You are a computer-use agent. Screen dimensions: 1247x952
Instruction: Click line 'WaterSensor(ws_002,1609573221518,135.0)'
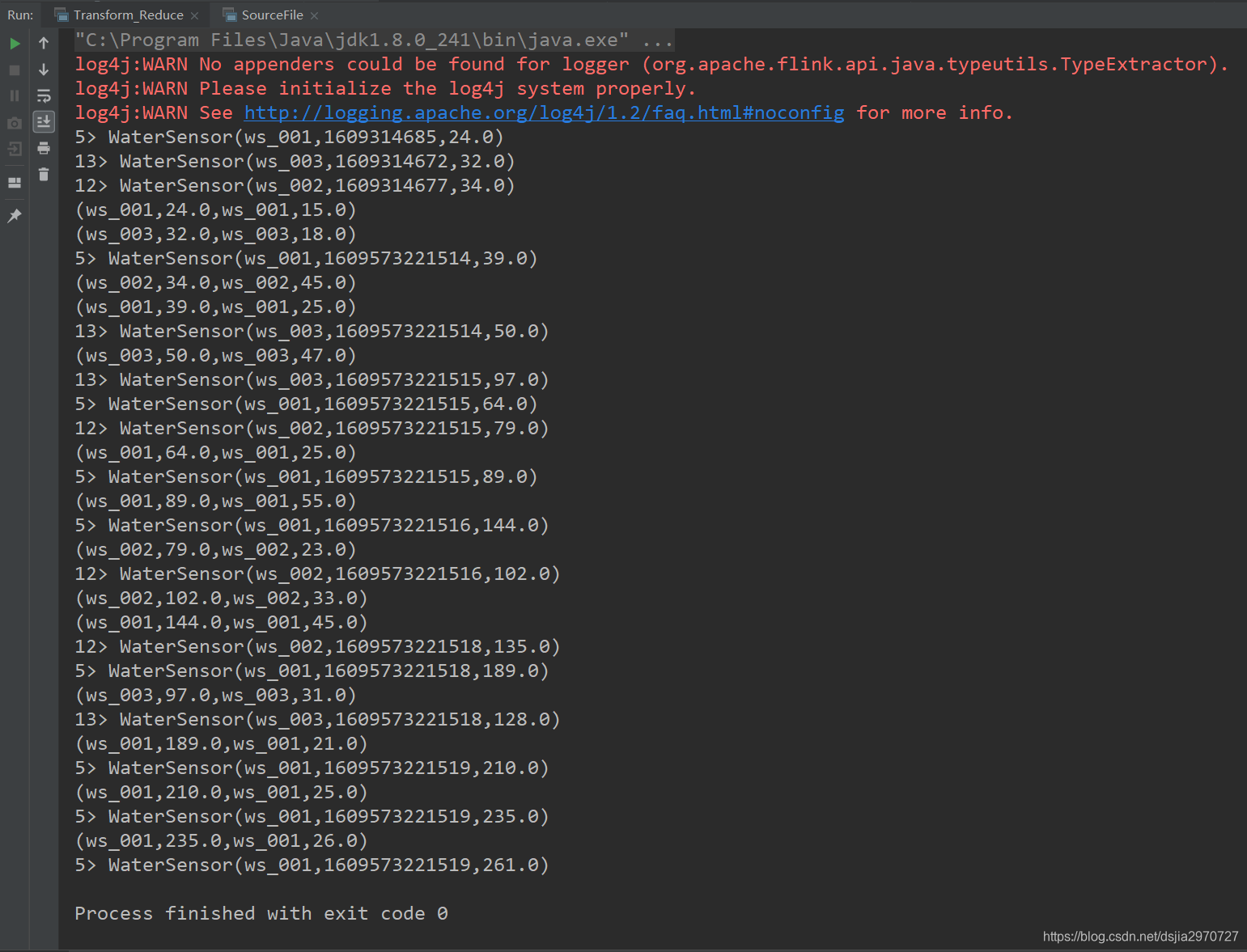(x=317, y=646)
